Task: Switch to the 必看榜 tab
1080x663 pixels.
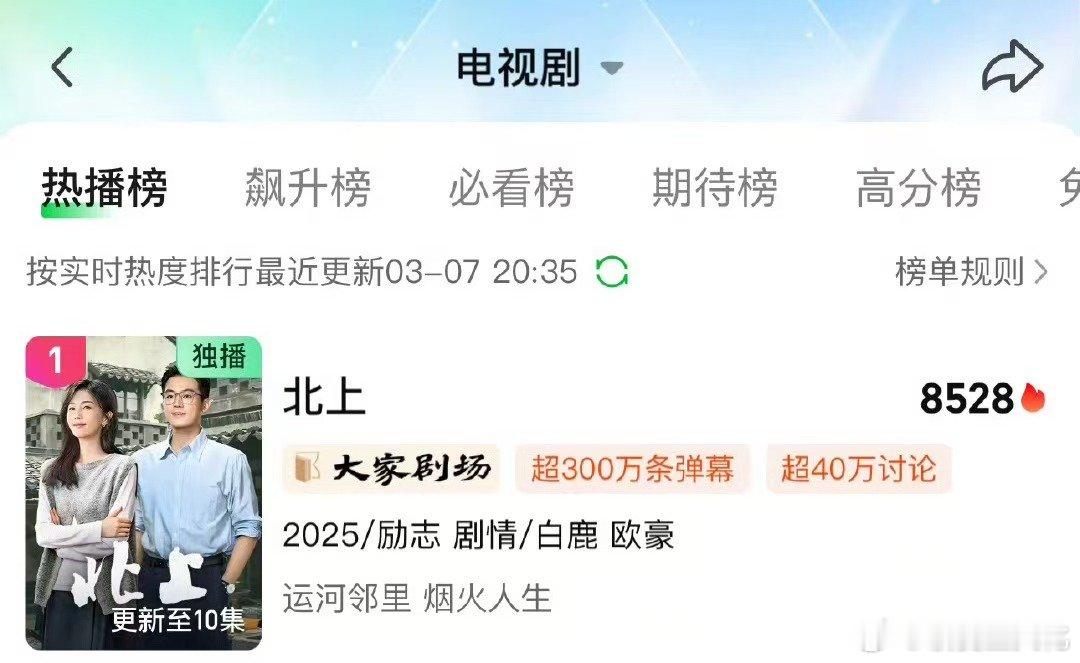Action: (512, 187)
